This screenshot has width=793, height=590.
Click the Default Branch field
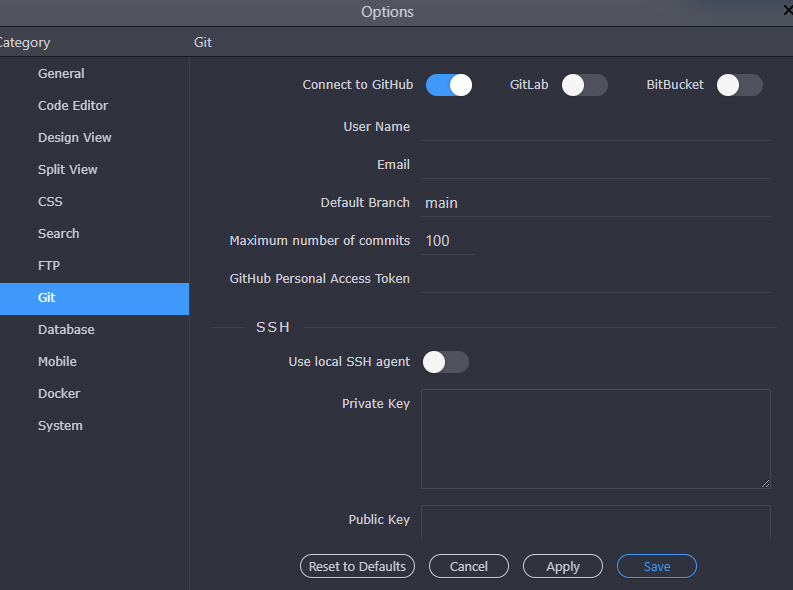(x=595, y=203)
